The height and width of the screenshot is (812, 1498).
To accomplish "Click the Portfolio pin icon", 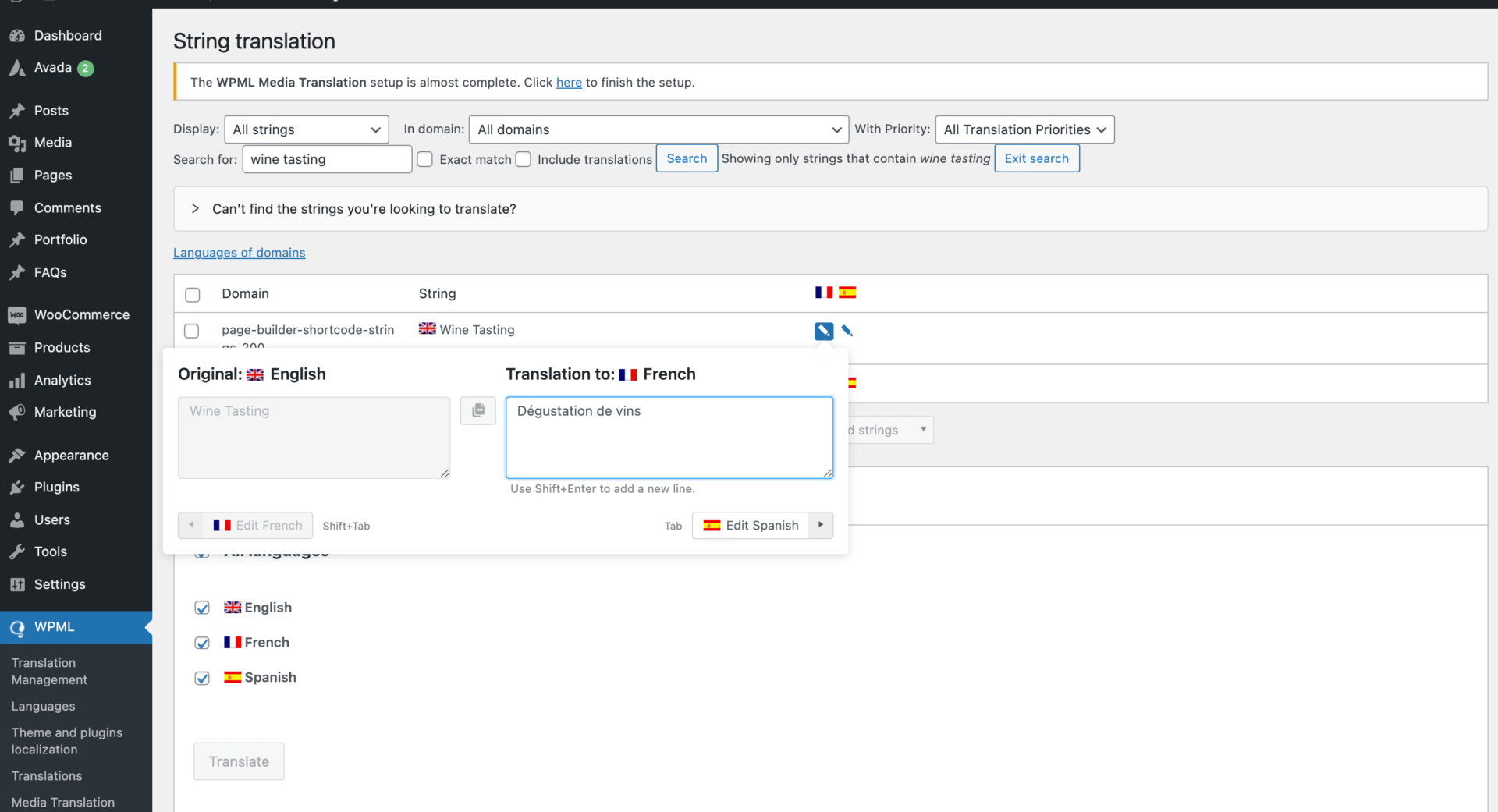I will point(17,240).
